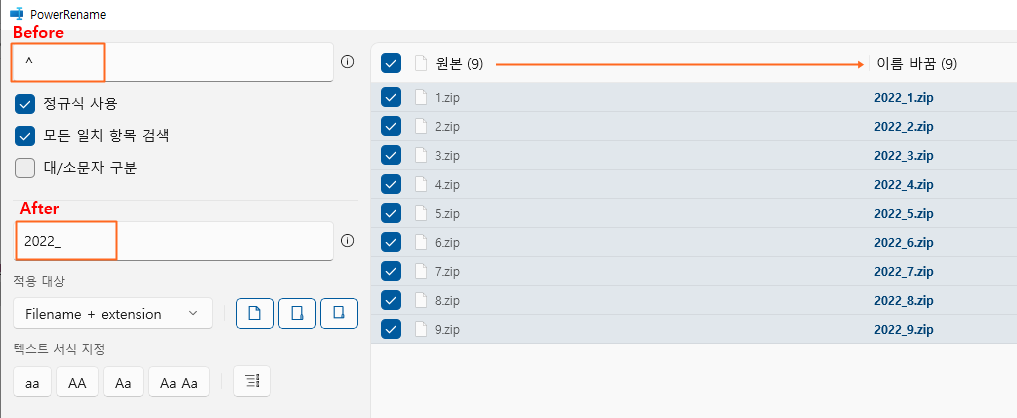Click the file icon of 1.zip
Image resolution: width=1017 pixels, height=418 pixels.
pyautogui.click(x=421, y=98)
